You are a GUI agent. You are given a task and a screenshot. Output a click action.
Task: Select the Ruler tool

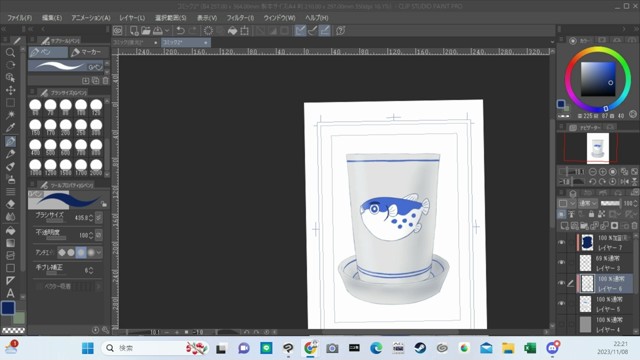pyautogui.click(x=10, y=281)
